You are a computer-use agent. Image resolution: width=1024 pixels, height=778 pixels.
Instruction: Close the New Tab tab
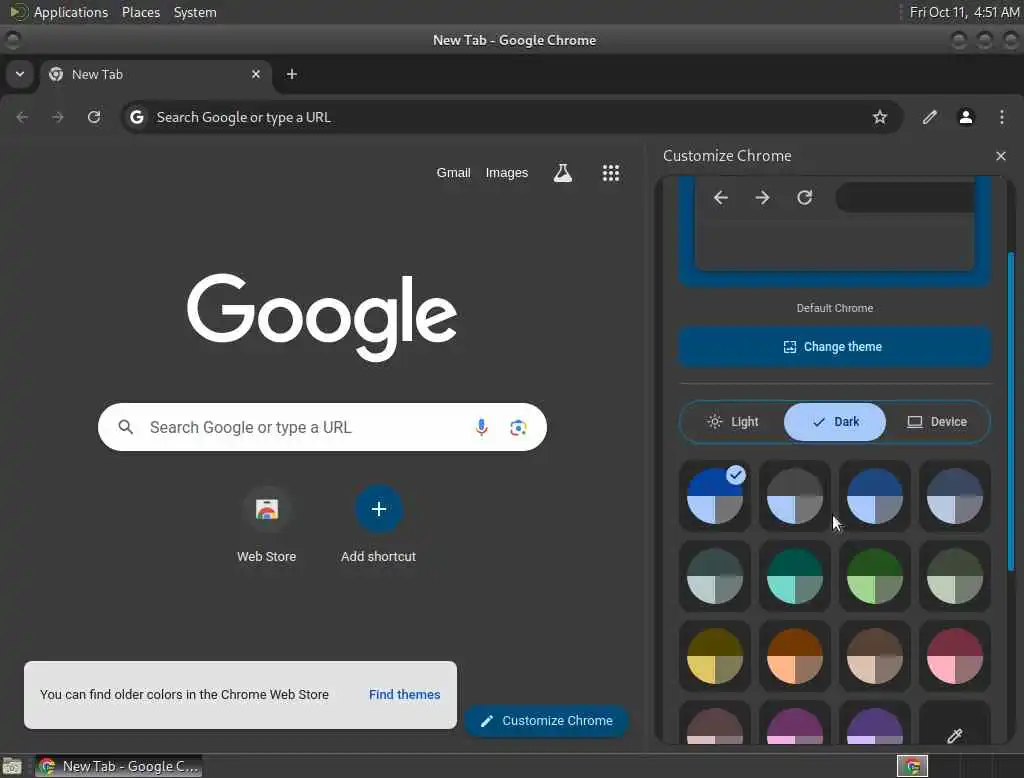(256, 74)
